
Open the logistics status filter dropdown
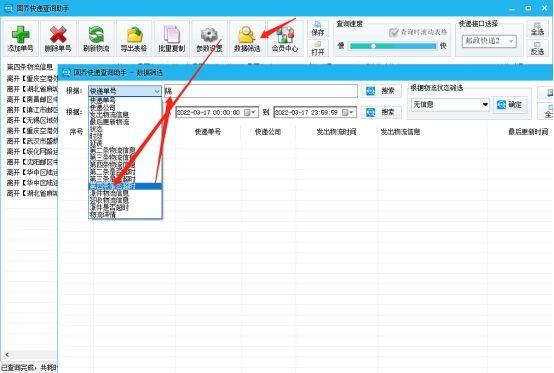[450, 105]
